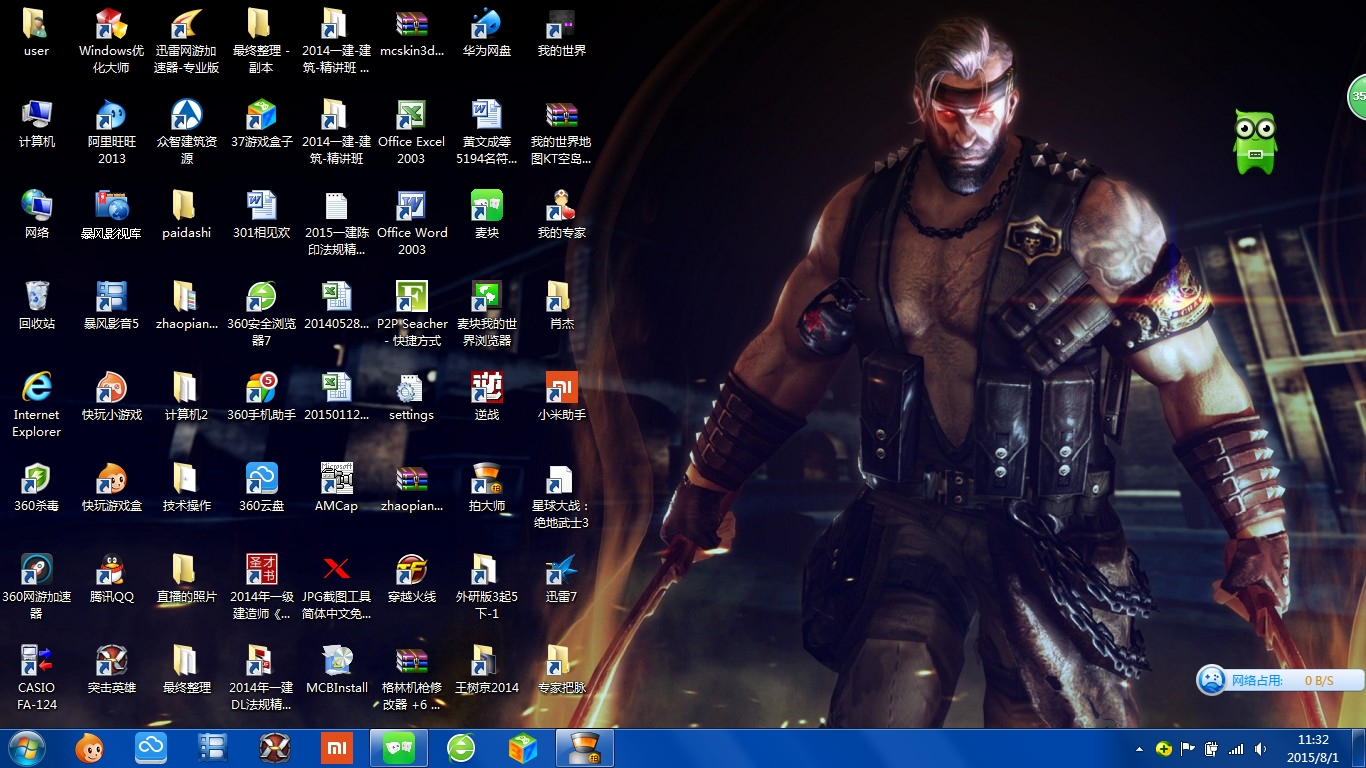This screenshot has height=768, width=1366.
Task: Open the 技术操作 folder
Action: [186, 488]
